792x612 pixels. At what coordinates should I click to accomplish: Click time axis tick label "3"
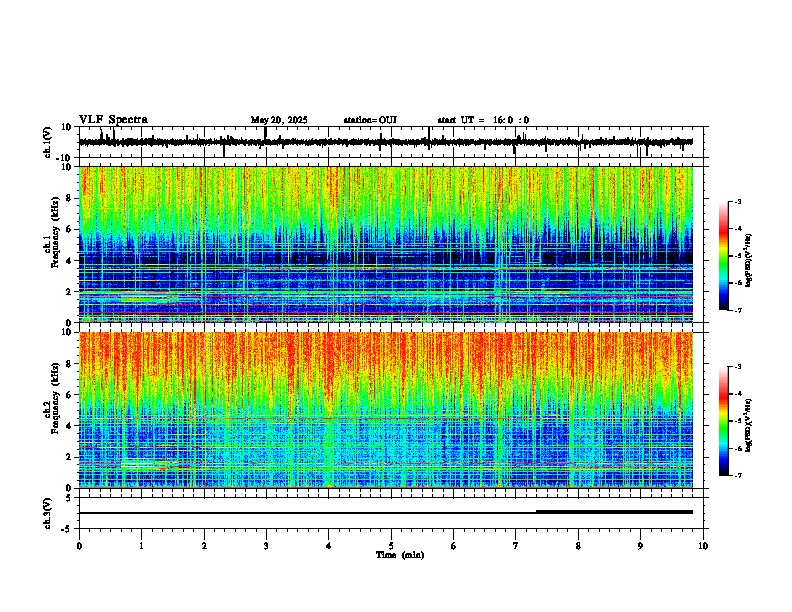tap(266, 546)
